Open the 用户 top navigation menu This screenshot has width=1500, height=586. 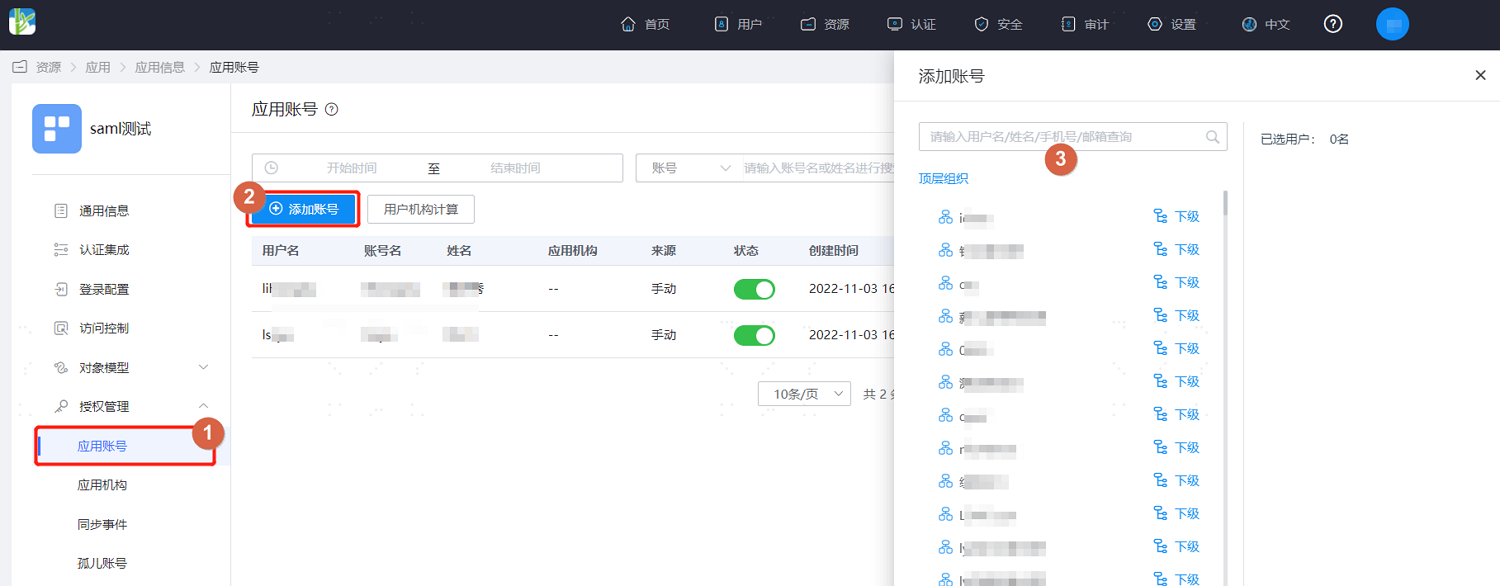click(x=738, y=24)
